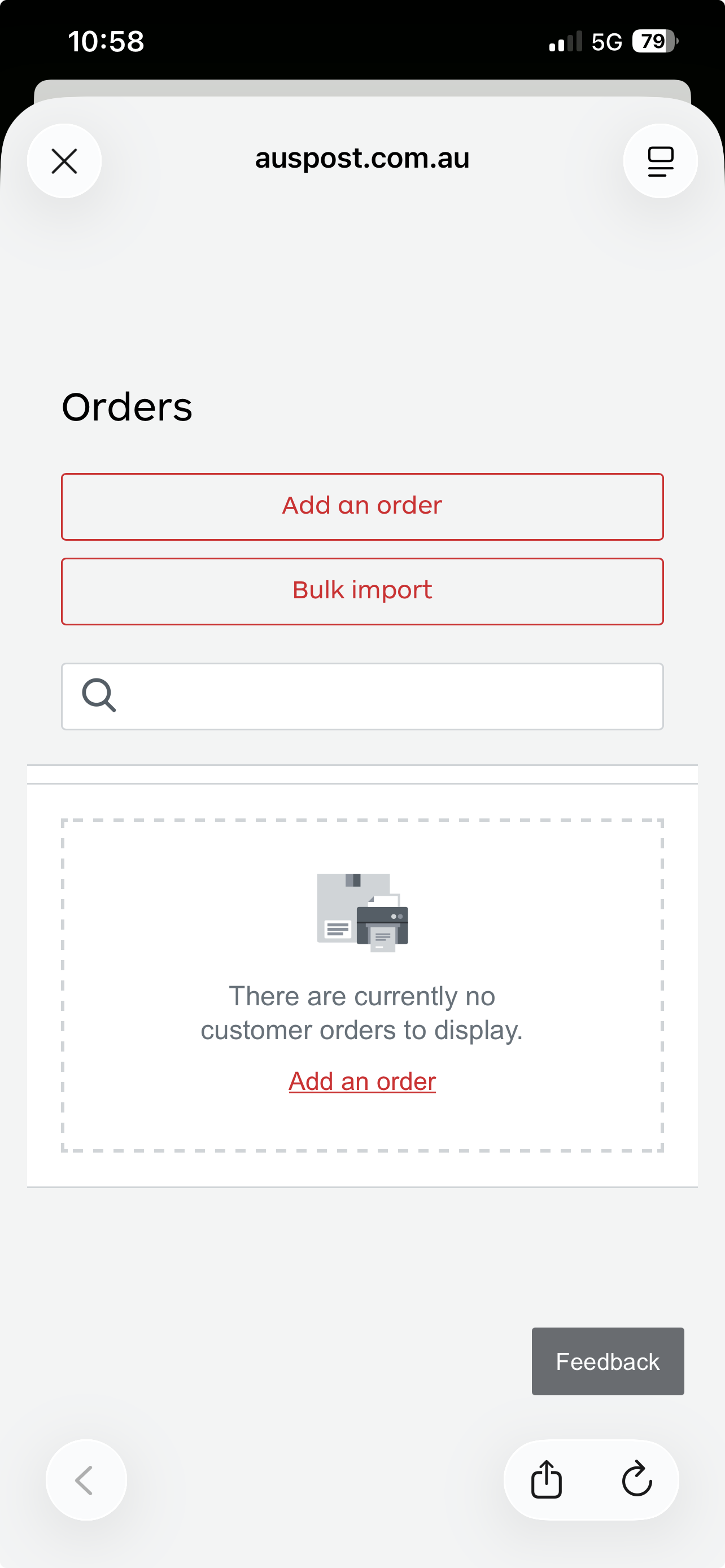Open the share sheet icon
The width and height of the screenshot is (725, 1568).
click(x=546, y=1480)
